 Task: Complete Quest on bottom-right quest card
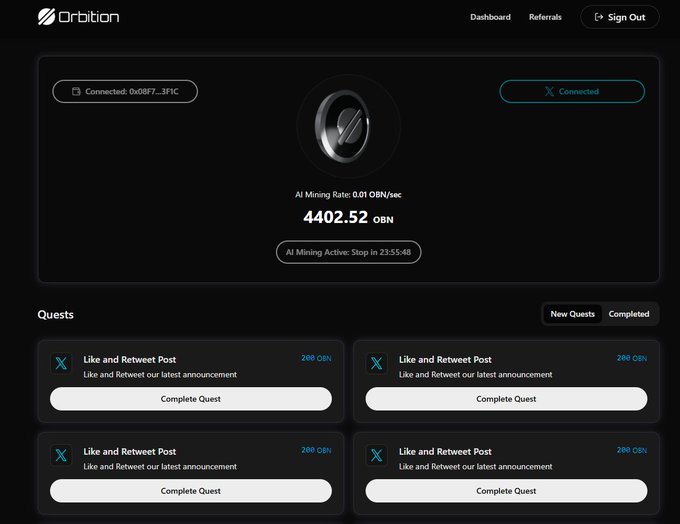pyautogui.click(x=506, y=491)
